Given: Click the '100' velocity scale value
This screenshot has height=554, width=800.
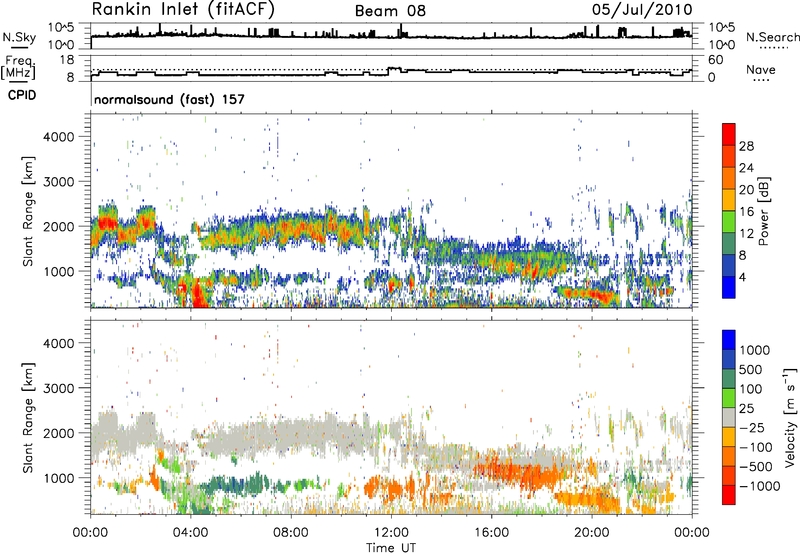Looking at the screenshot, I should [x=750, y=389].
